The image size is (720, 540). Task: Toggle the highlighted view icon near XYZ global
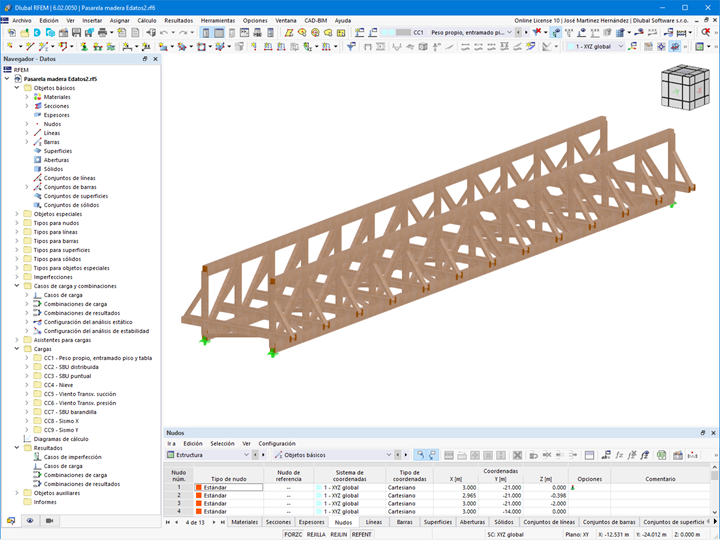[674, 46]
